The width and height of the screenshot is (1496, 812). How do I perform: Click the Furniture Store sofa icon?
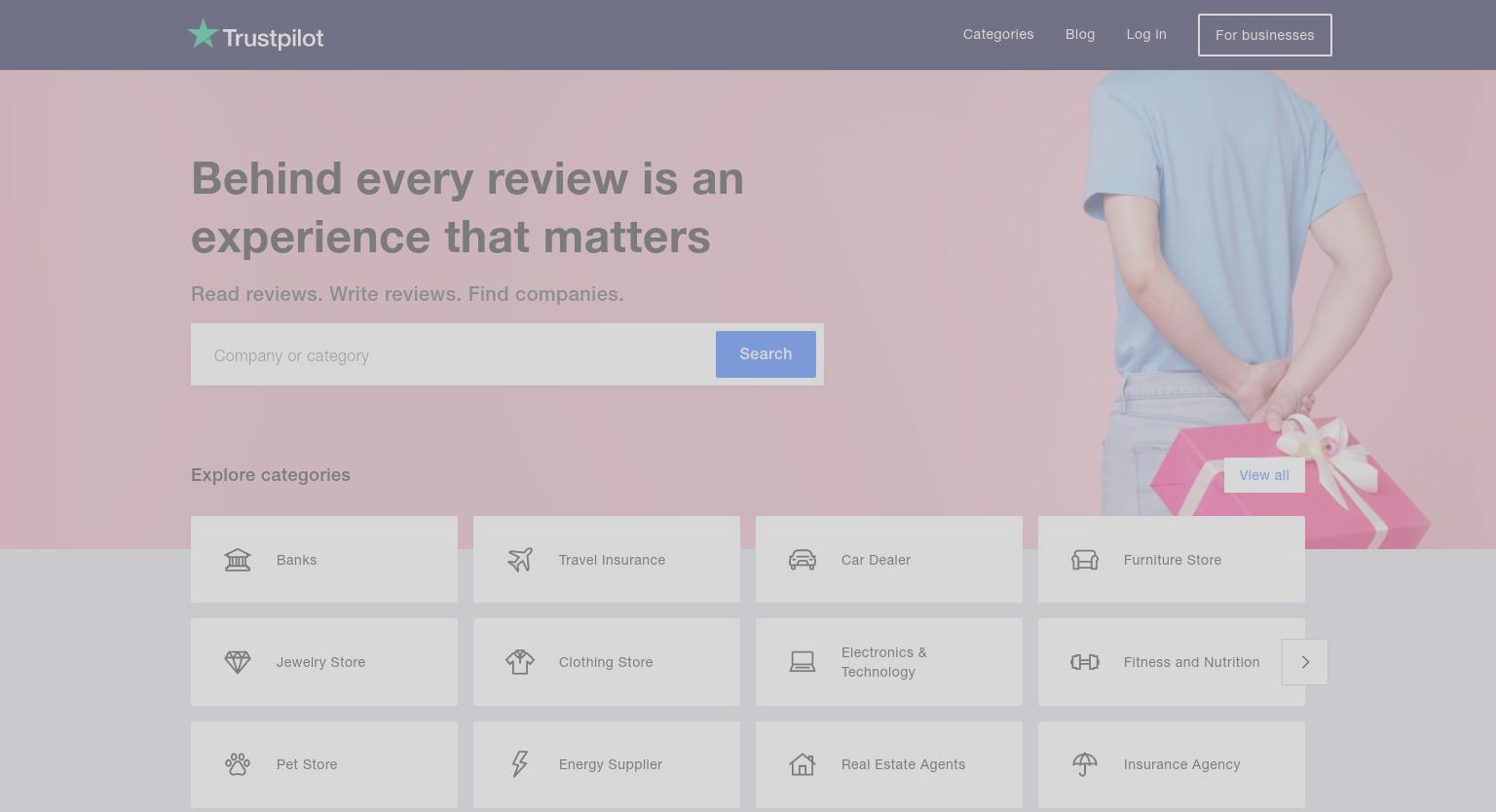pyautogui.click(x=1085, y=560)
